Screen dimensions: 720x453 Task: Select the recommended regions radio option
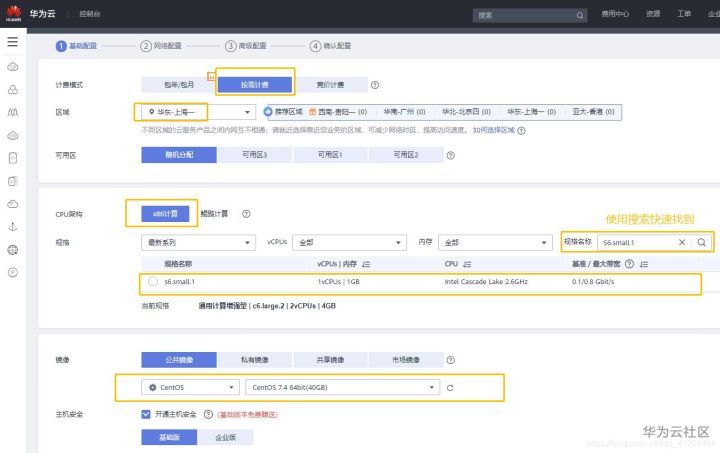(268, 112)
